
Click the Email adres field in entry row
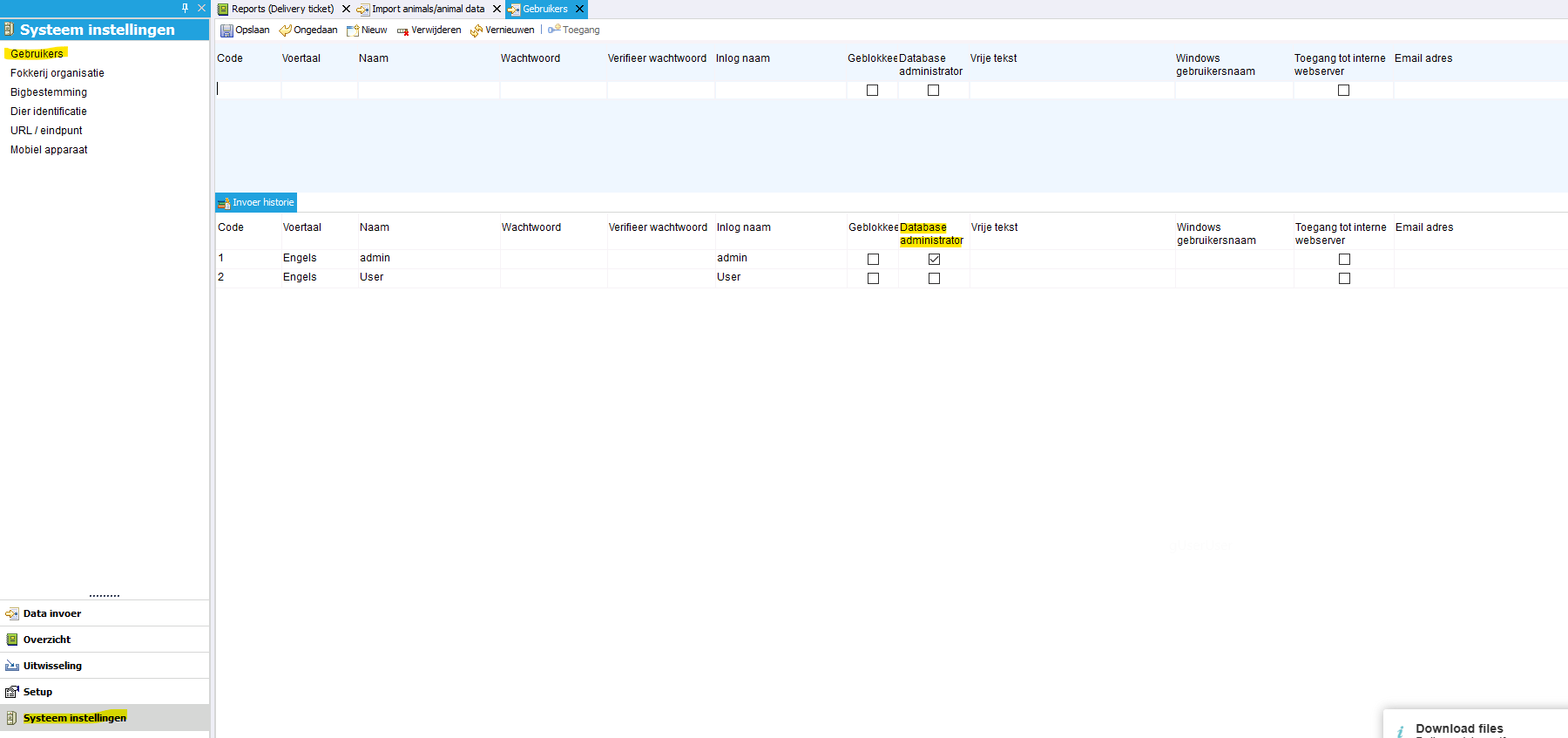coord(1480,90)
